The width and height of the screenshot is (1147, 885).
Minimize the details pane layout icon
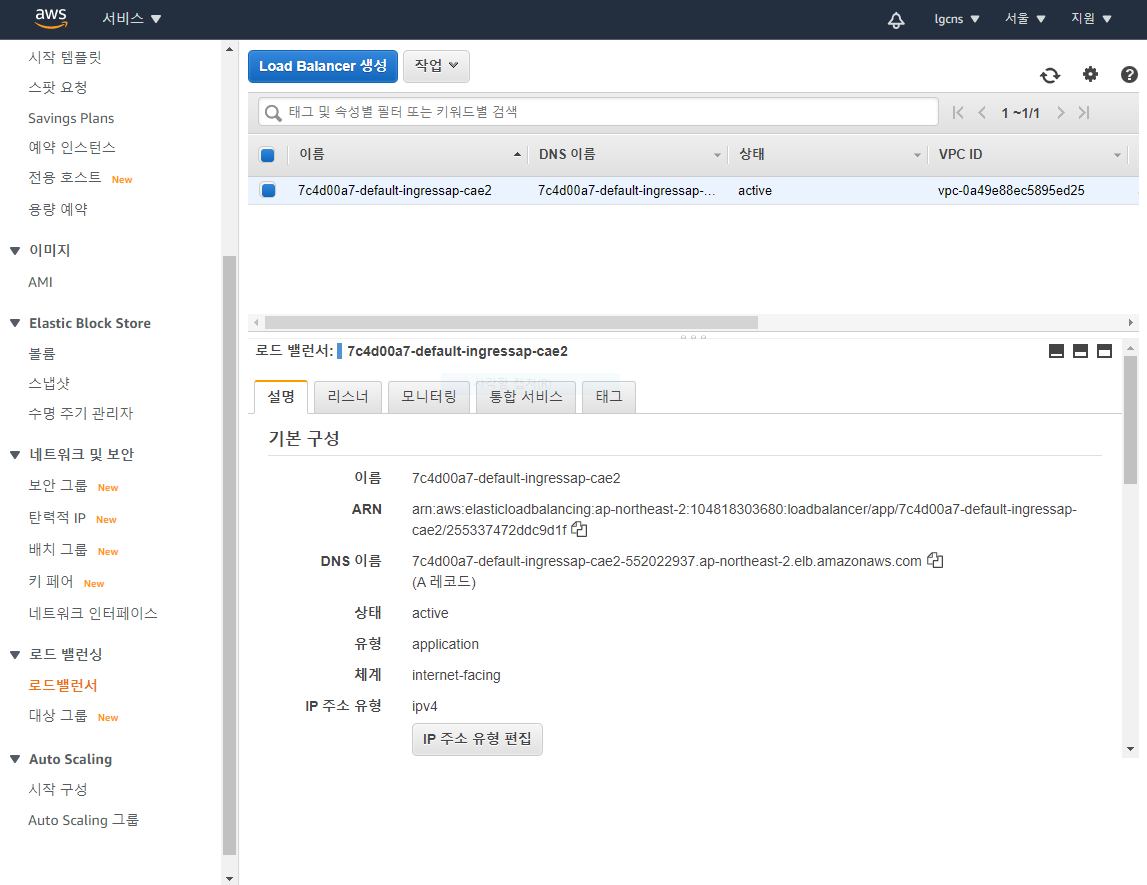[x=1056, y=351]
